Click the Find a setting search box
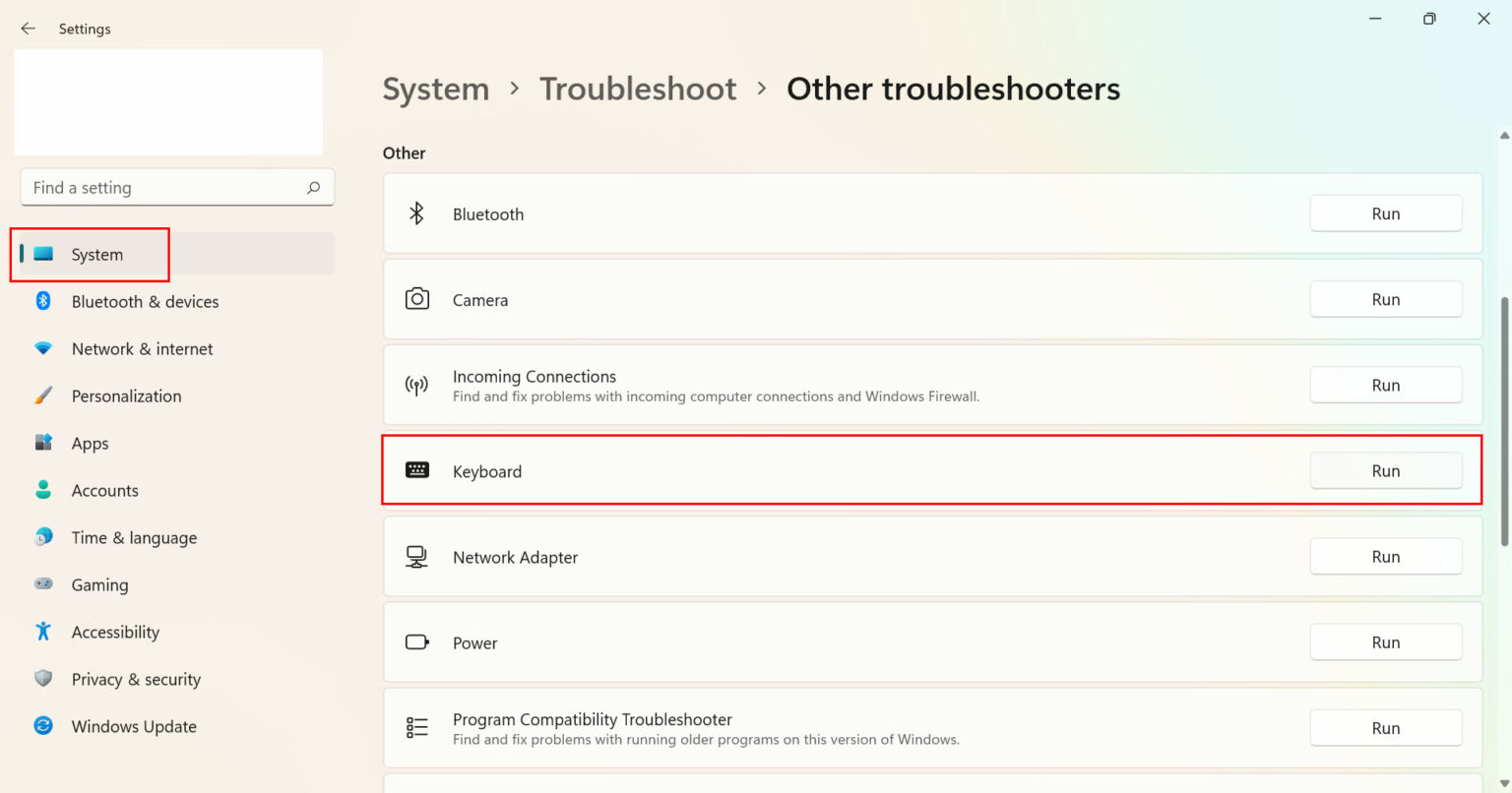 (x=177, y=187)
